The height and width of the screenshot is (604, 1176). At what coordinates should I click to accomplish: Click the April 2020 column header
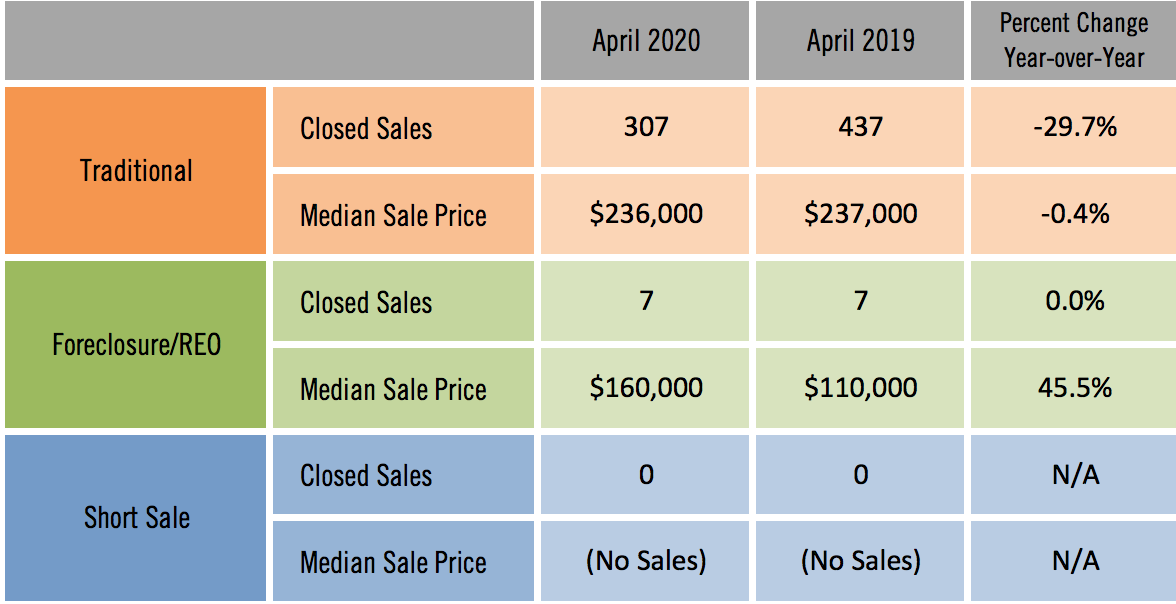[x=645, y=41]
